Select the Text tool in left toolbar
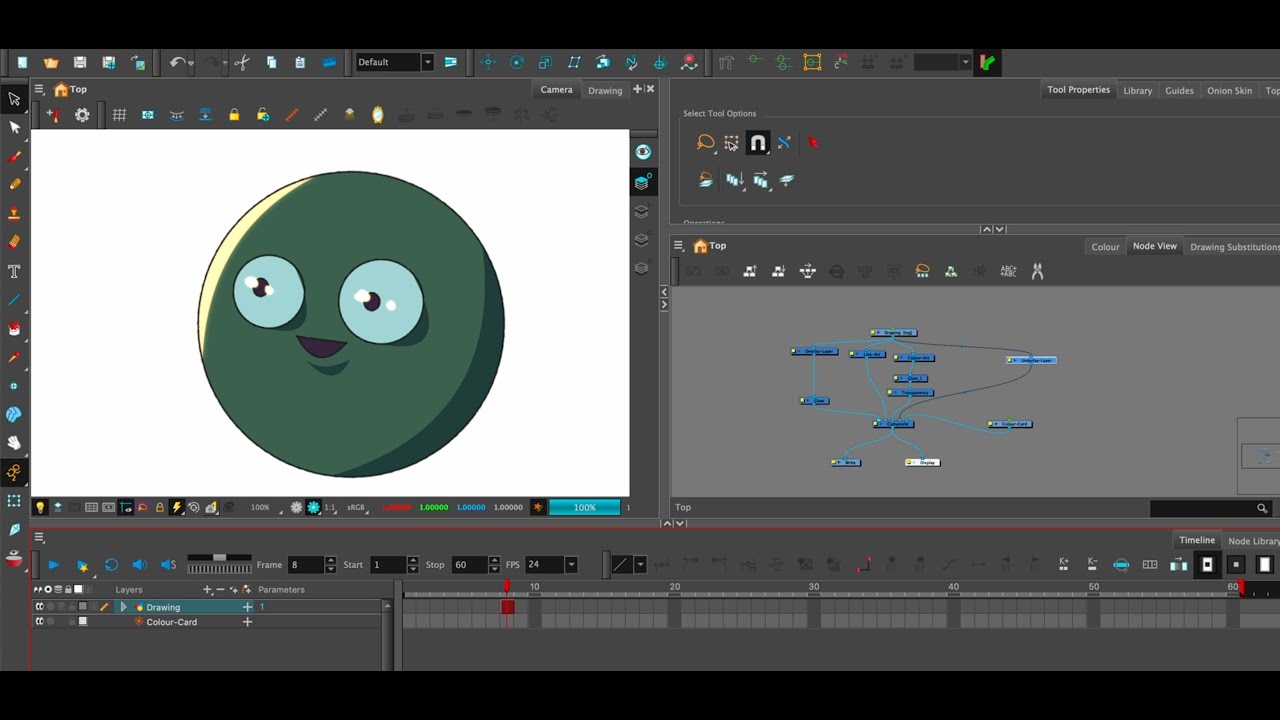This screenshot has height=720, width=1280. click(14, 271)
